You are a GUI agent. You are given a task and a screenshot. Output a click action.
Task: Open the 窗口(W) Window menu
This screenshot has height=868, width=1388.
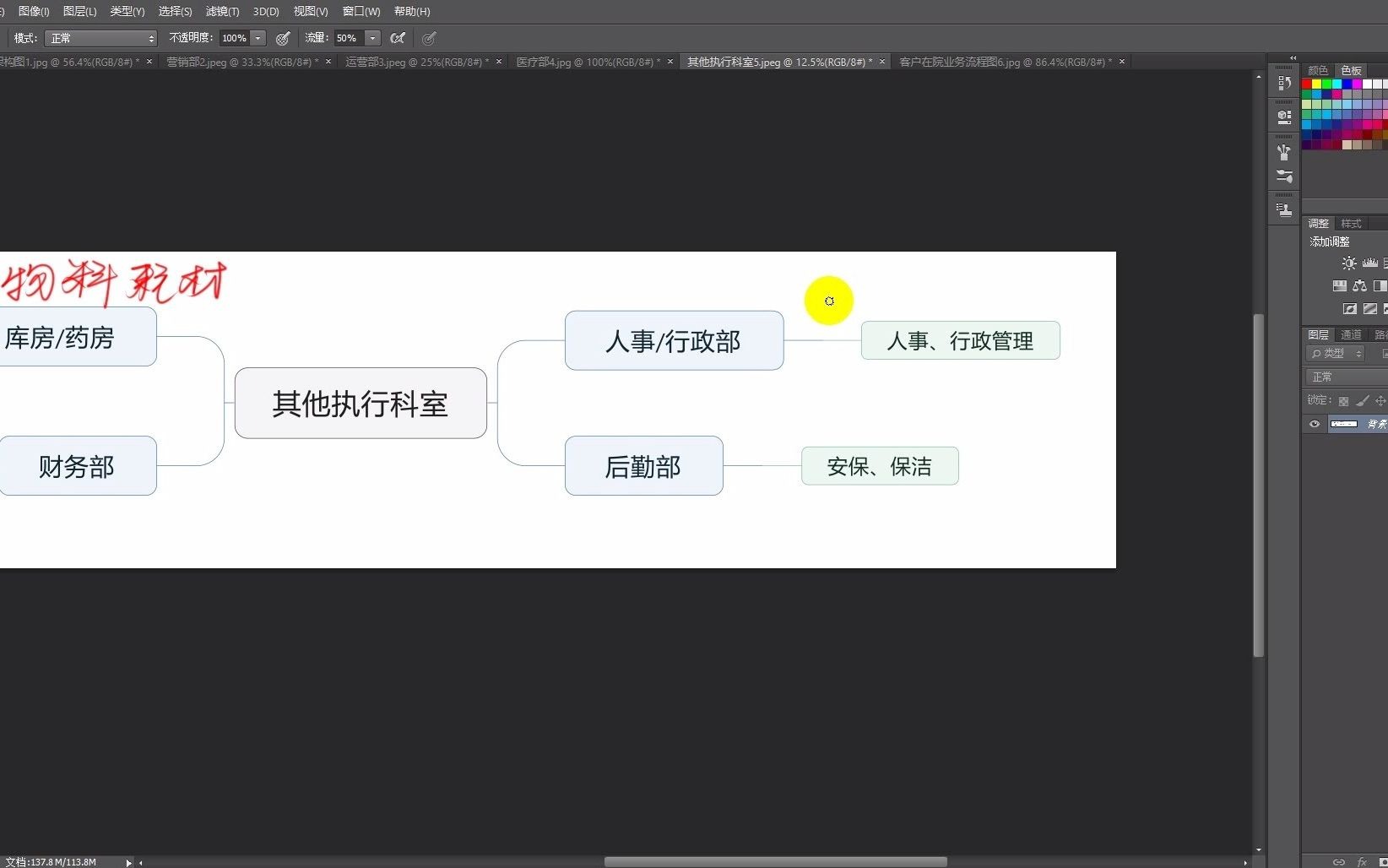361,11
